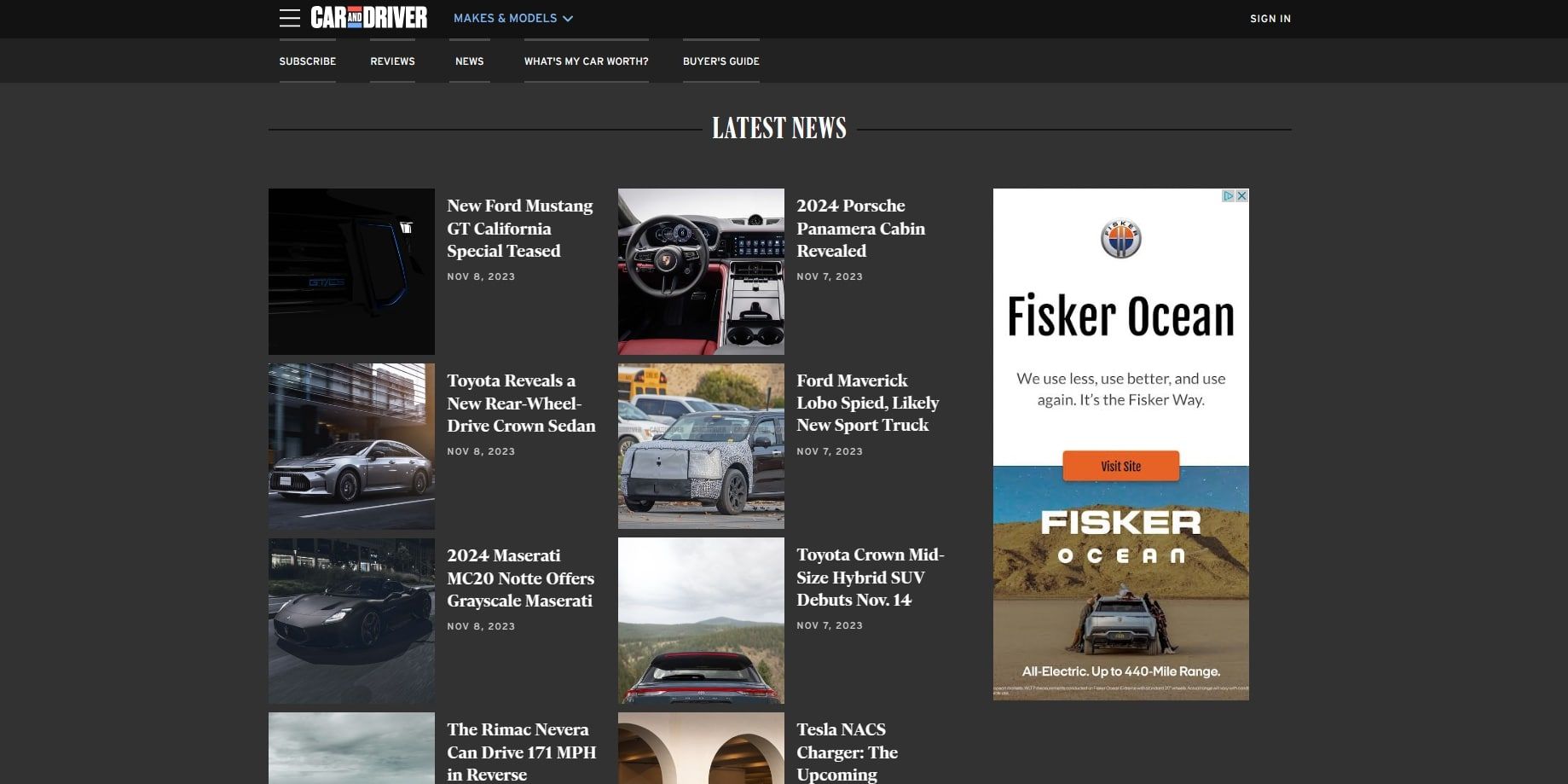This screenshot has height=784, width=1568.
Task: Click the Toyota Crown hybrid SUV image
Action: (701, 621)
